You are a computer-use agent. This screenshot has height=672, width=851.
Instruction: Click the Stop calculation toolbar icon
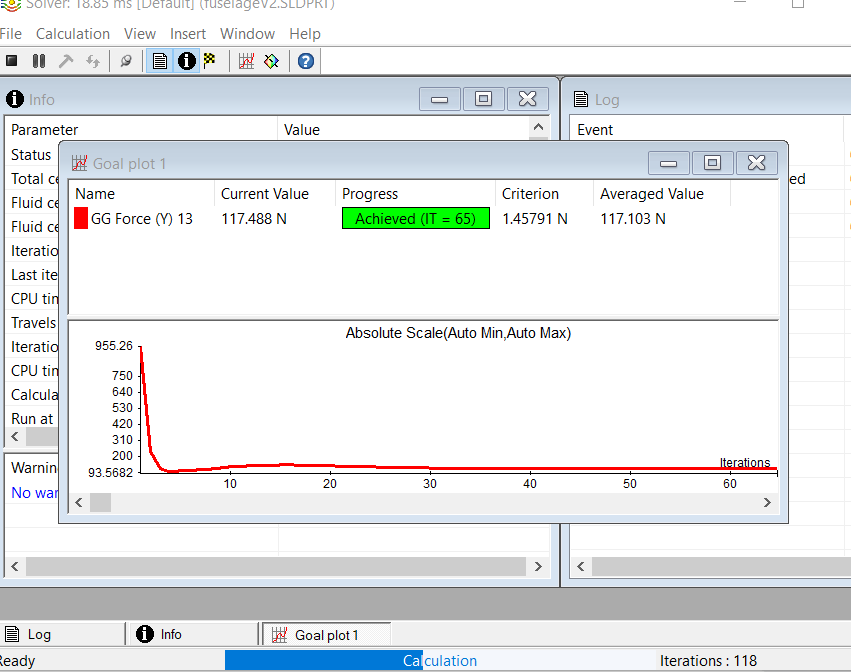(x=12, y=61)
